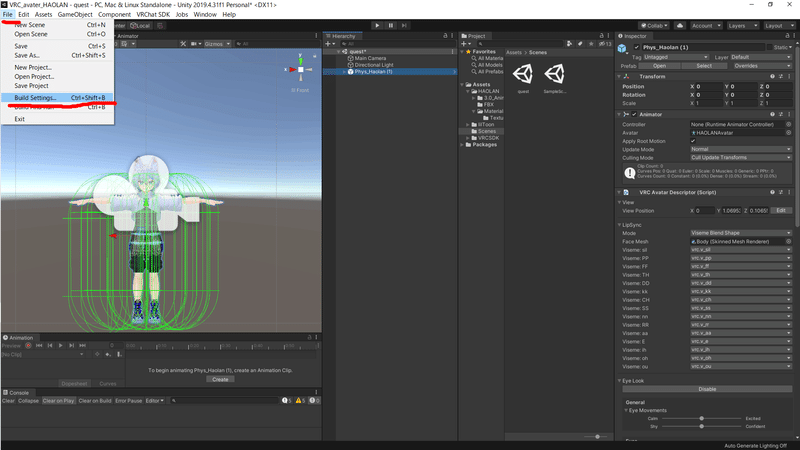This screenshot has width=800, height=450.
Task: Click the Add keyframe icon in Animation
Action: pyautogui.click(x=108, y=354)
